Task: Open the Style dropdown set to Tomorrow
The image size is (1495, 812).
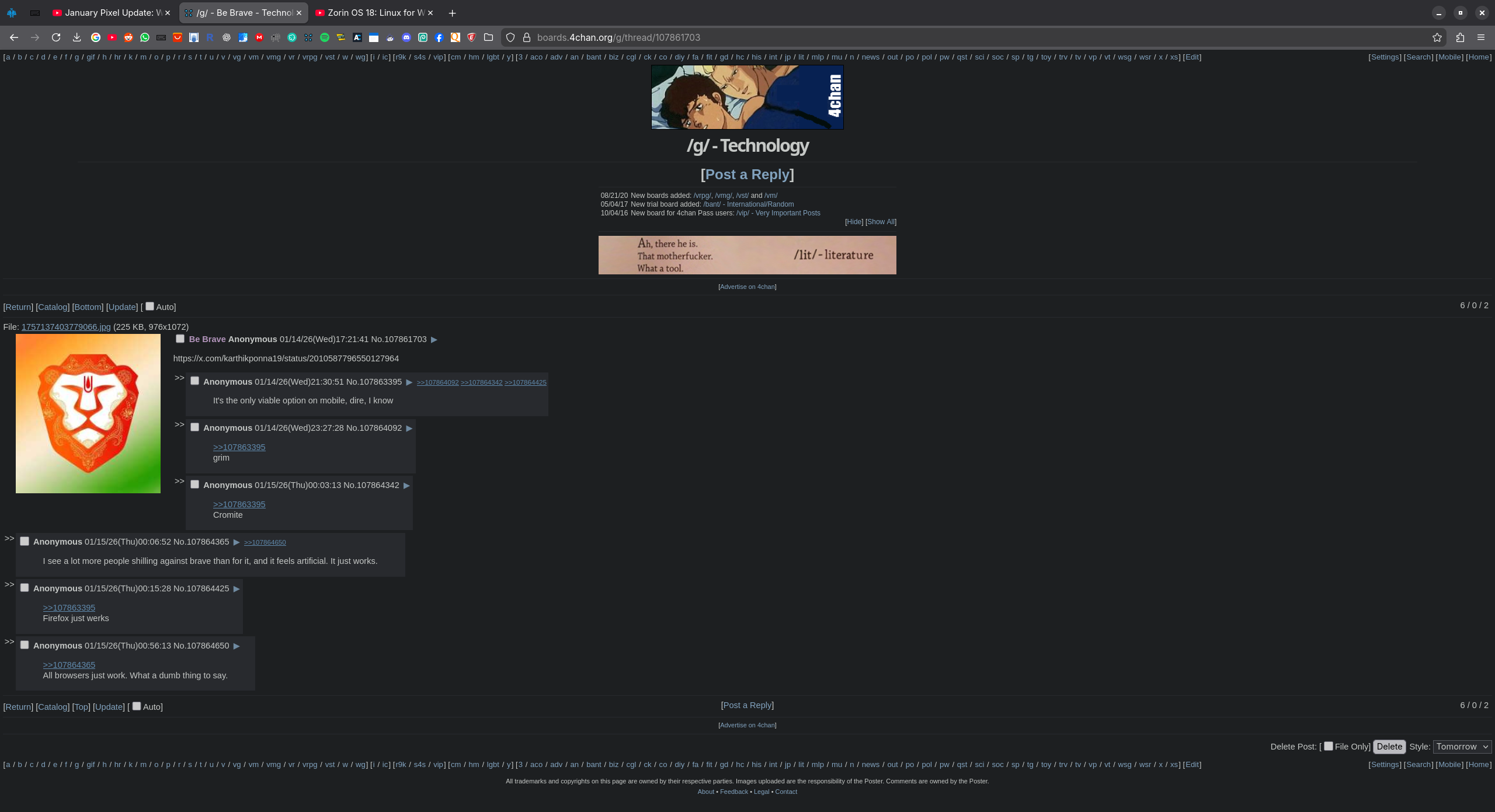Action: pos(1462,747)
